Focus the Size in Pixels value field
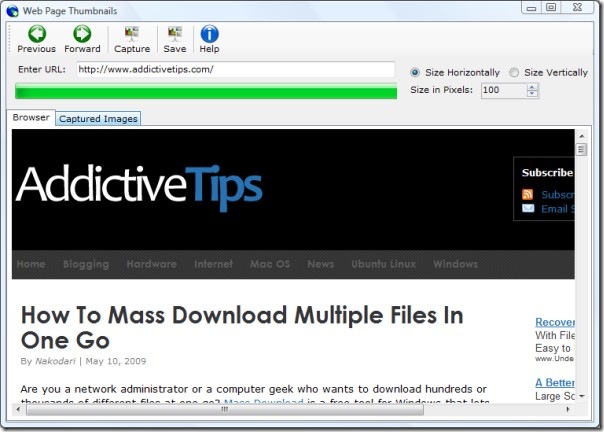This screenshot has height=432, width=604. coord(504,91)
